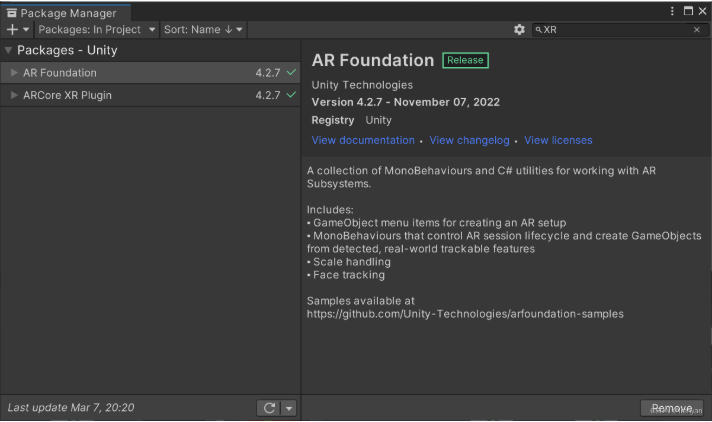Click the refresh package list icon
Screen dimensions: 712x422
point(269,408)
